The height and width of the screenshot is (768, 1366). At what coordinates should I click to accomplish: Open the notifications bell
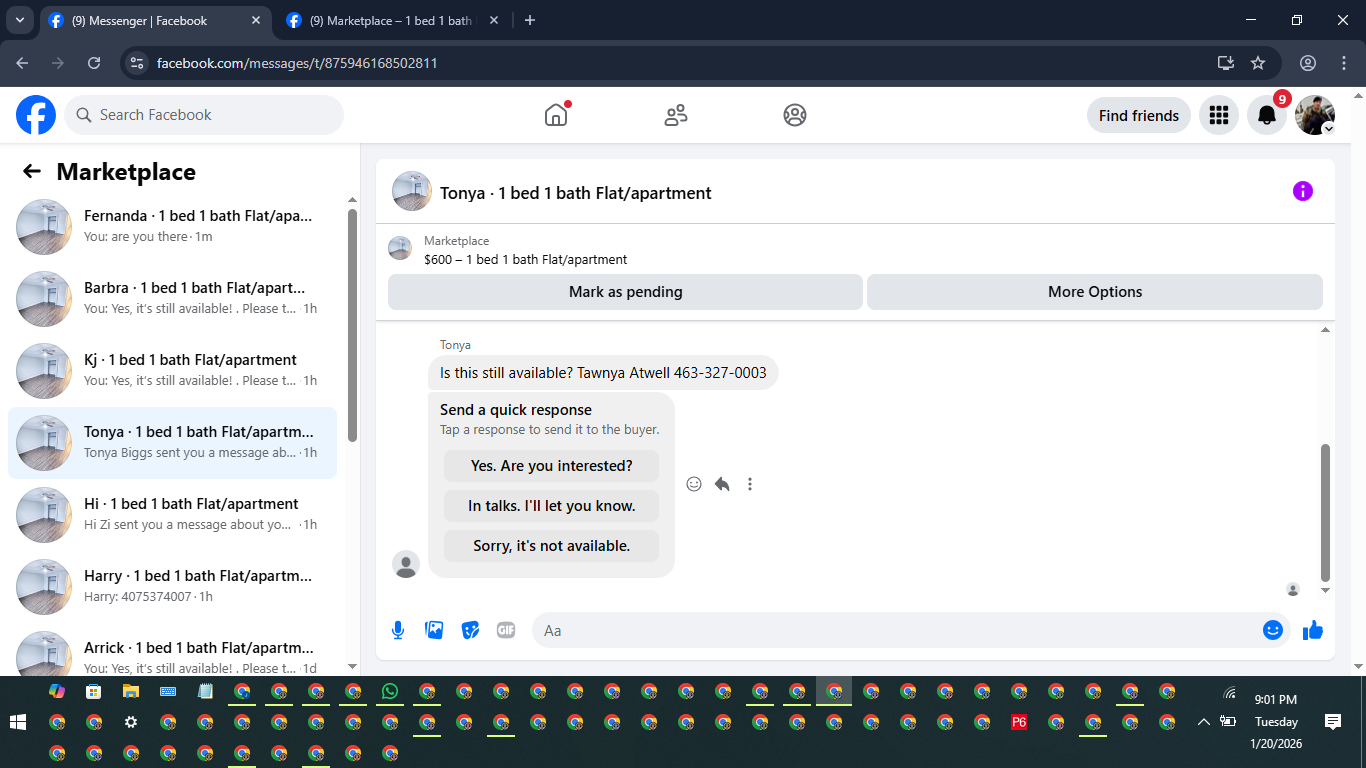click(x=1267, y=115)
